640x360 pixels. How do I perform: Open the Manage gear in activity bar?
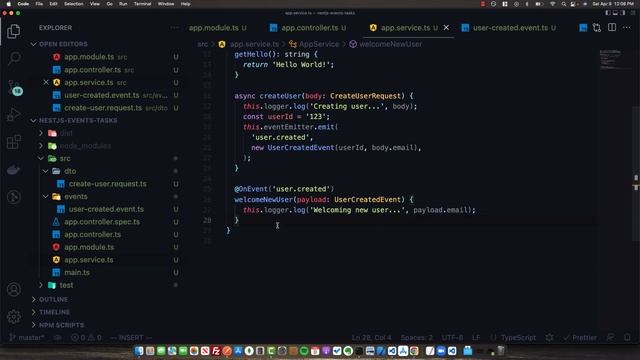coord(14,316)
